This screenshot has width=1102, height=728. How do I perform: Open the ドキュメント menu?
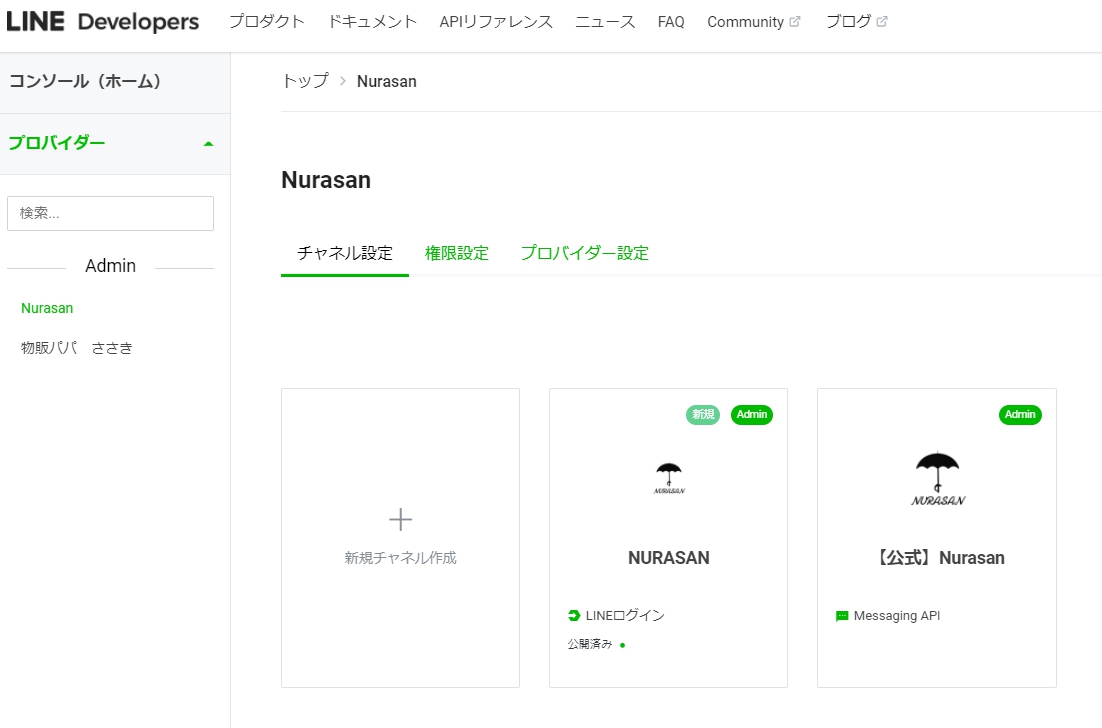(x=372, y=22)
